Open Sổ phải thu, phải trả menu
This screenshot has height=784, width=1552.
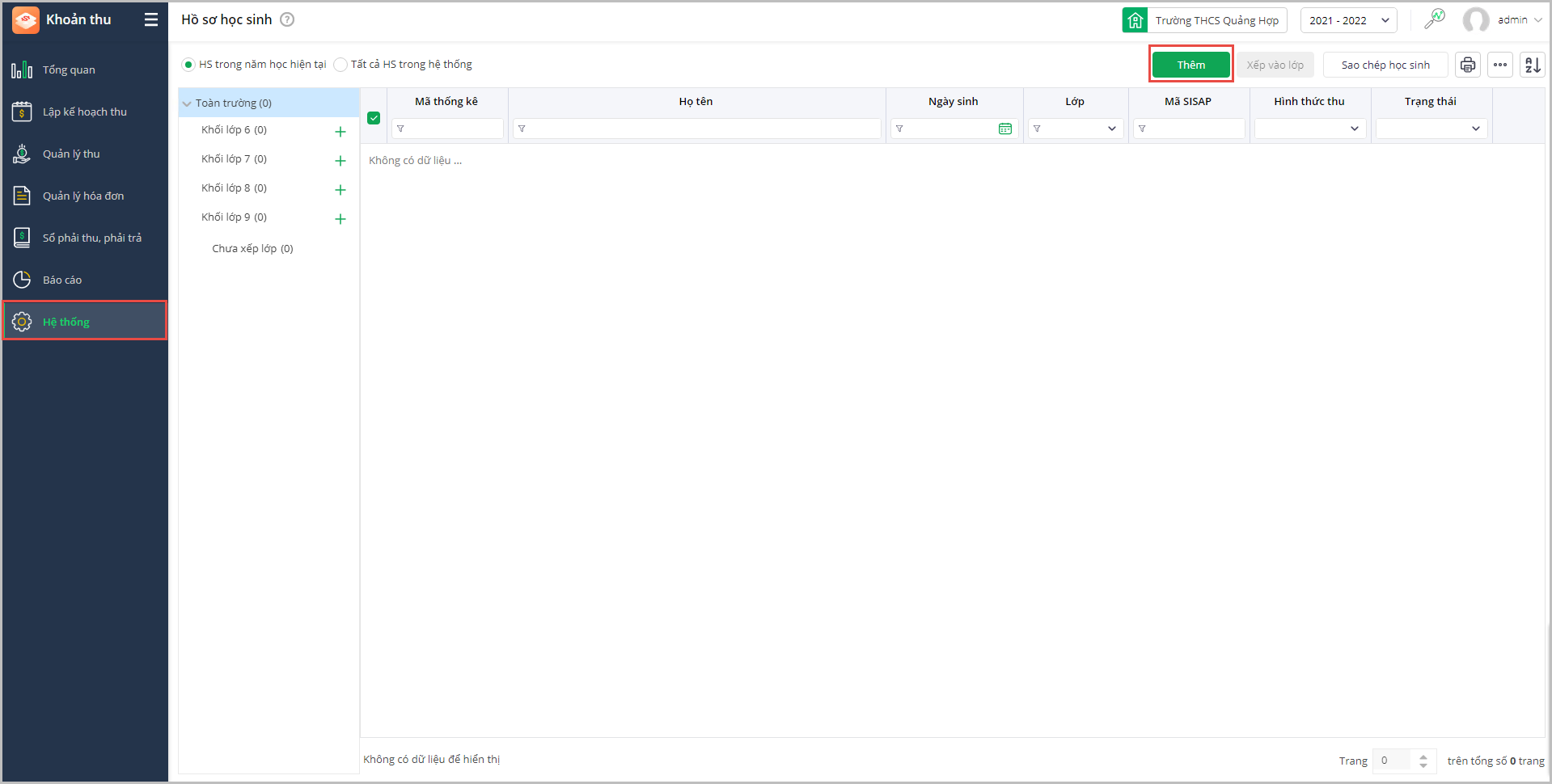pos(85,238)
